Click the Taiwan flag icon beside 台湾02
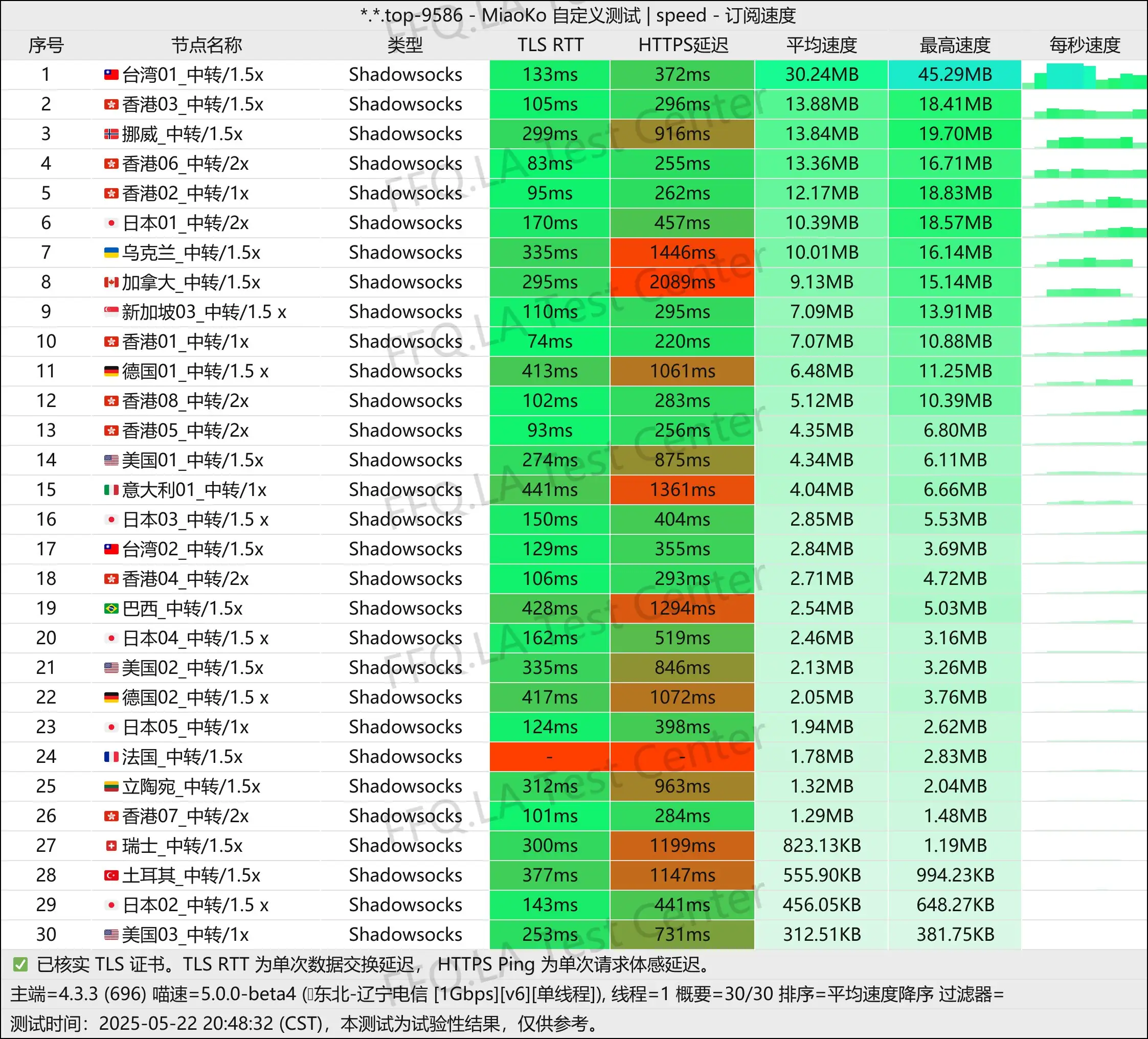1148x1039 pixels. (x=111, y=549)
